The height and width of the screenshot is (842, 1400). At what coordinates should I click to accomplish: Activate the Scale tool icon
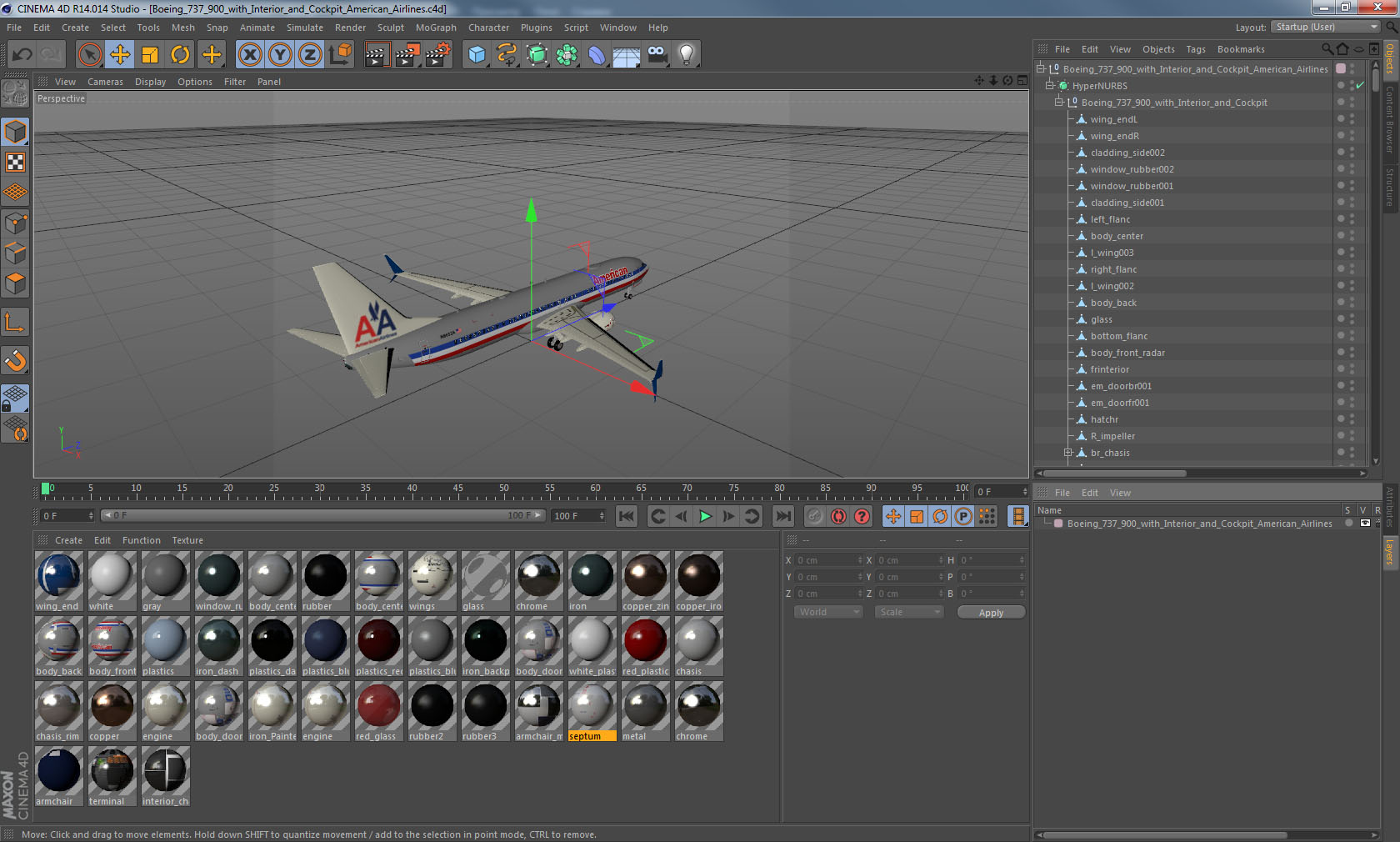(150, 55)
